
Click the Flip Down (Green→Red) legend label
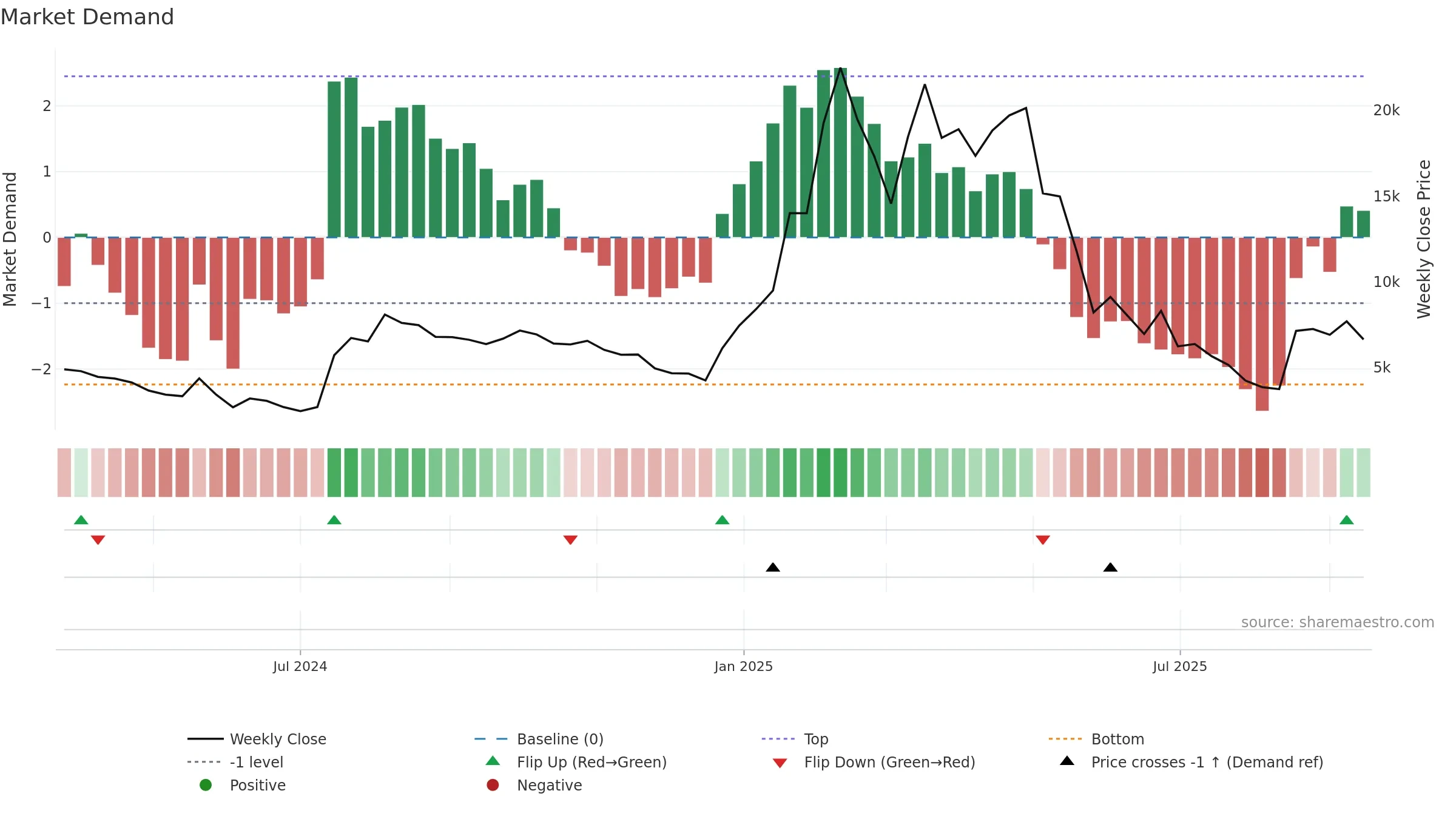(x=889, y=762)
